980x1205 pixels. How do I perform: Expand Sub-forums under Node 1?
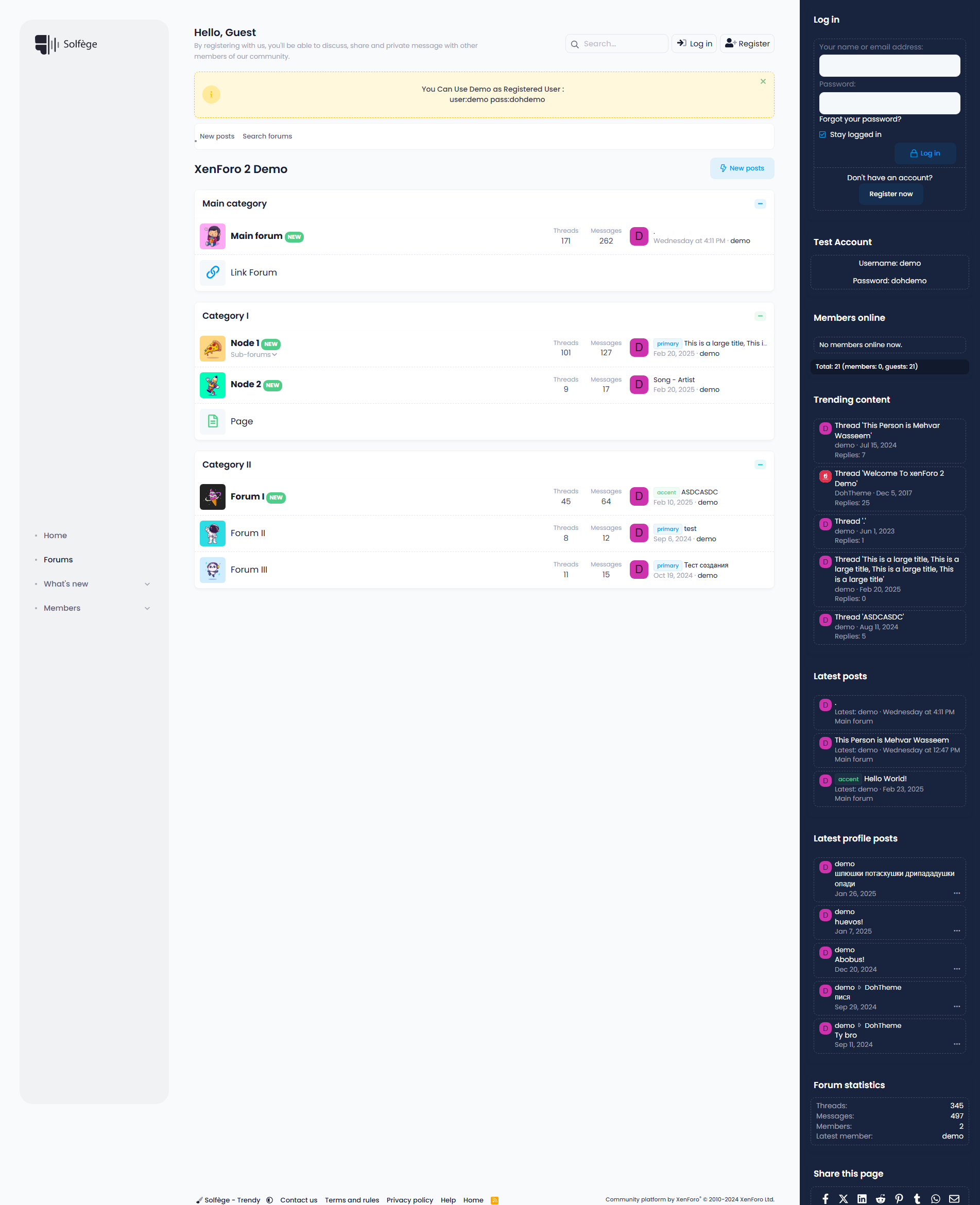point(253,354)
